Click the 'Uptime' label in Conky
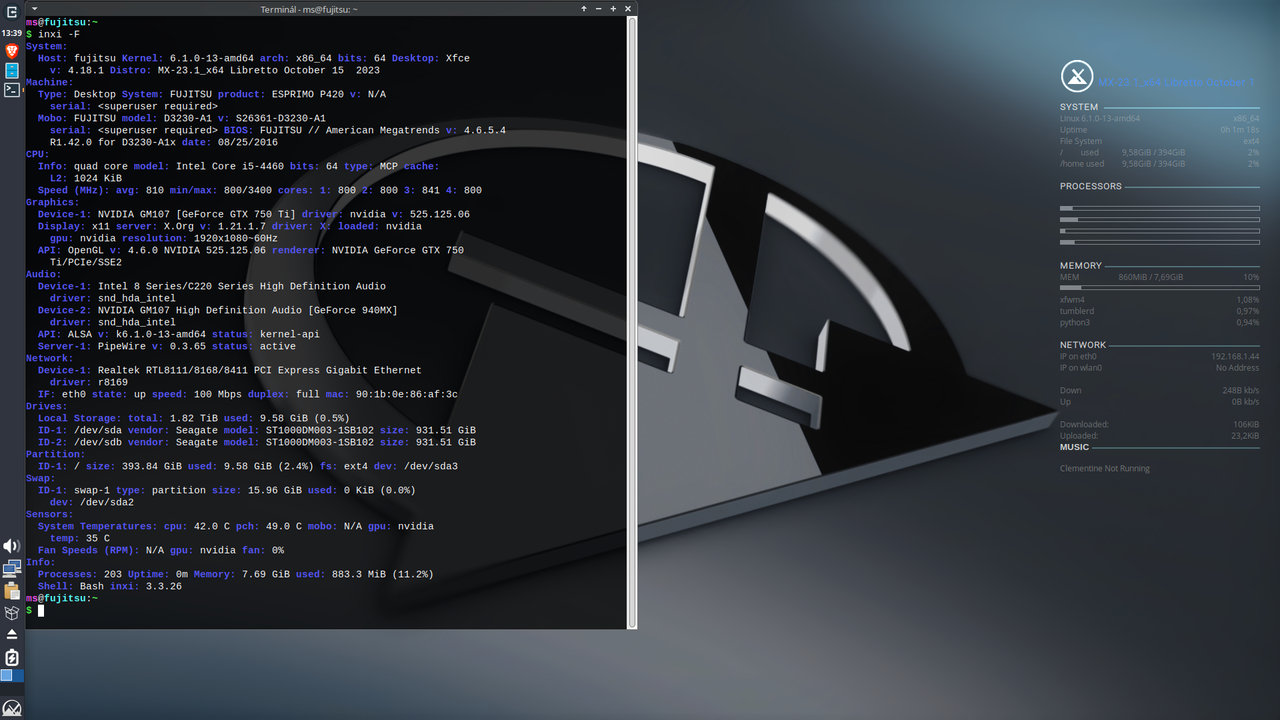This screenshot has height=720, width=1280. tap(1073, 130)
